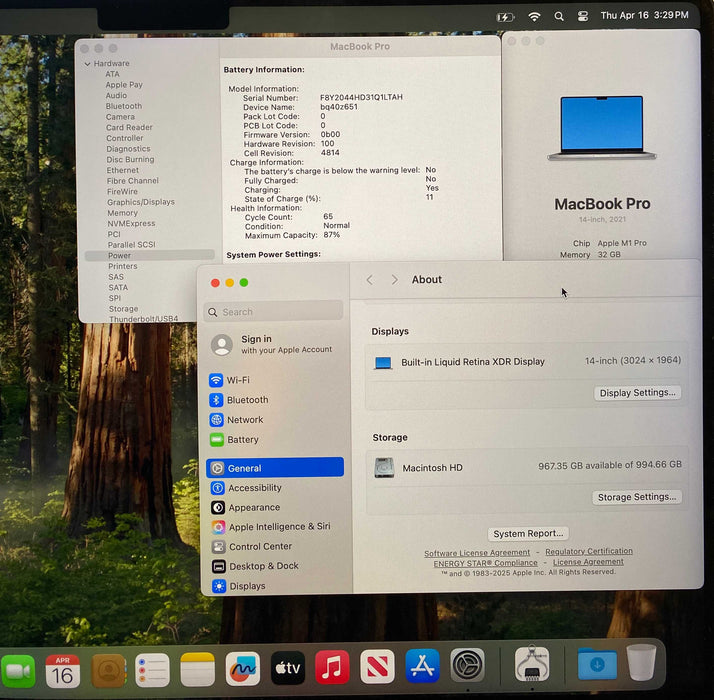Select Bluetooth in Settings sidebar
Viewport: 714px width, 700px height.
(x=275, y=400)
